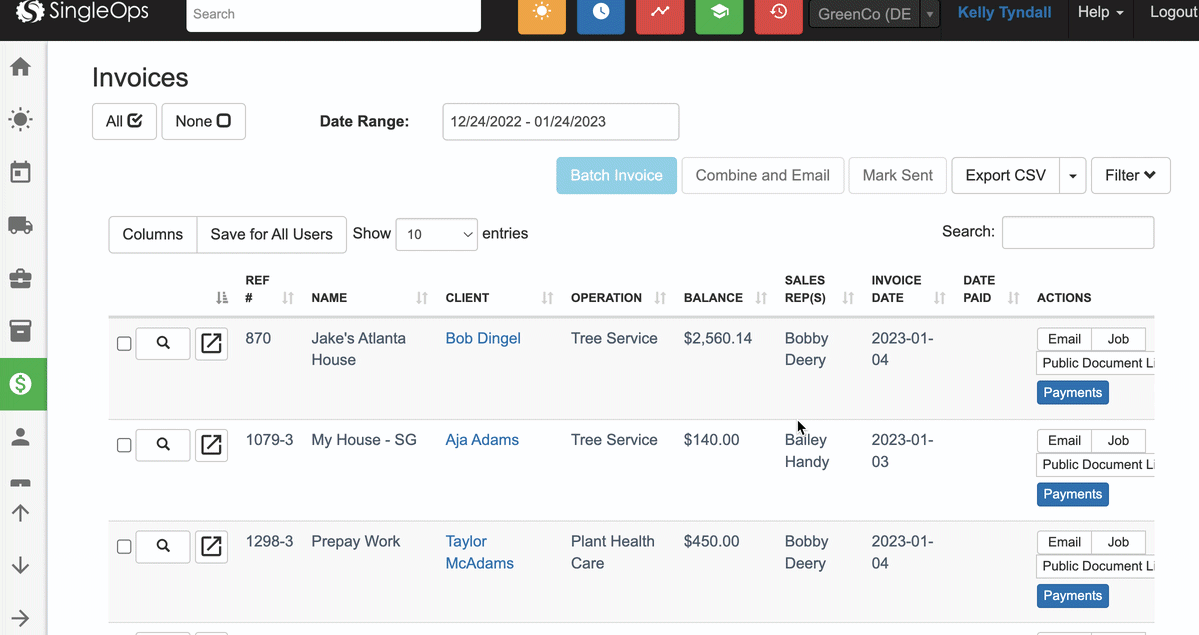Open the Bob Dingel client link

(483, 338)
